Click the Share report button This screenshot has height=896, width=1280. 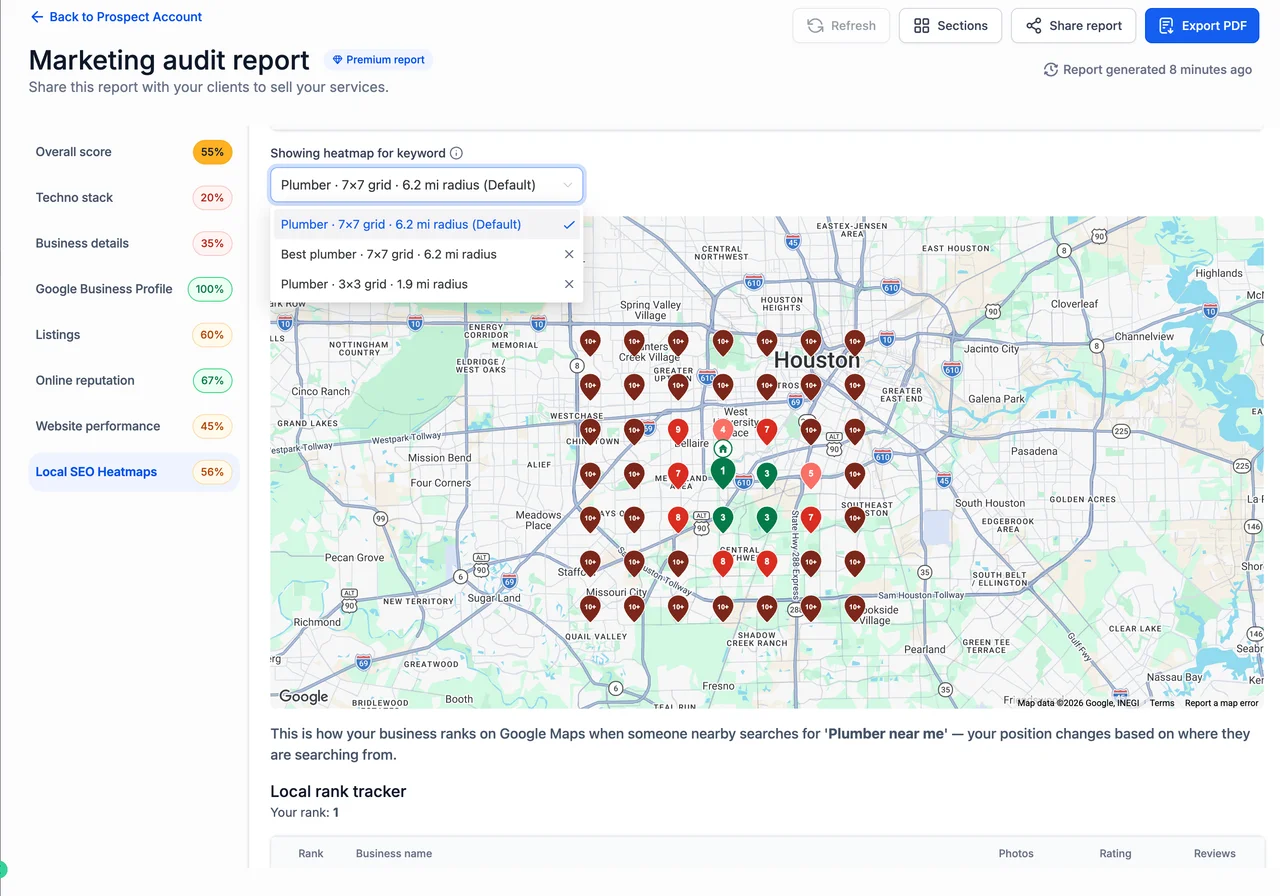[1073, 26]
